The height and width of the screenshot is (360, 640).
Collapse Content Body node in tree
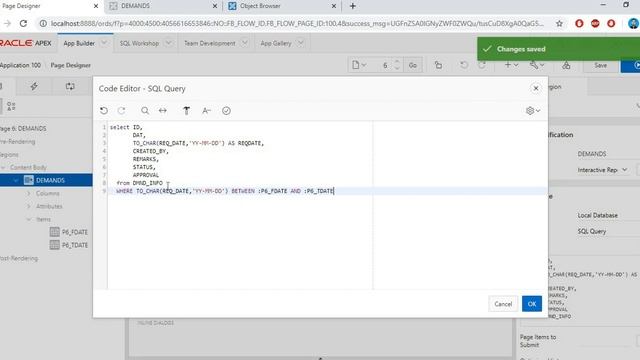pyautogui.click(x=3, y=167)
